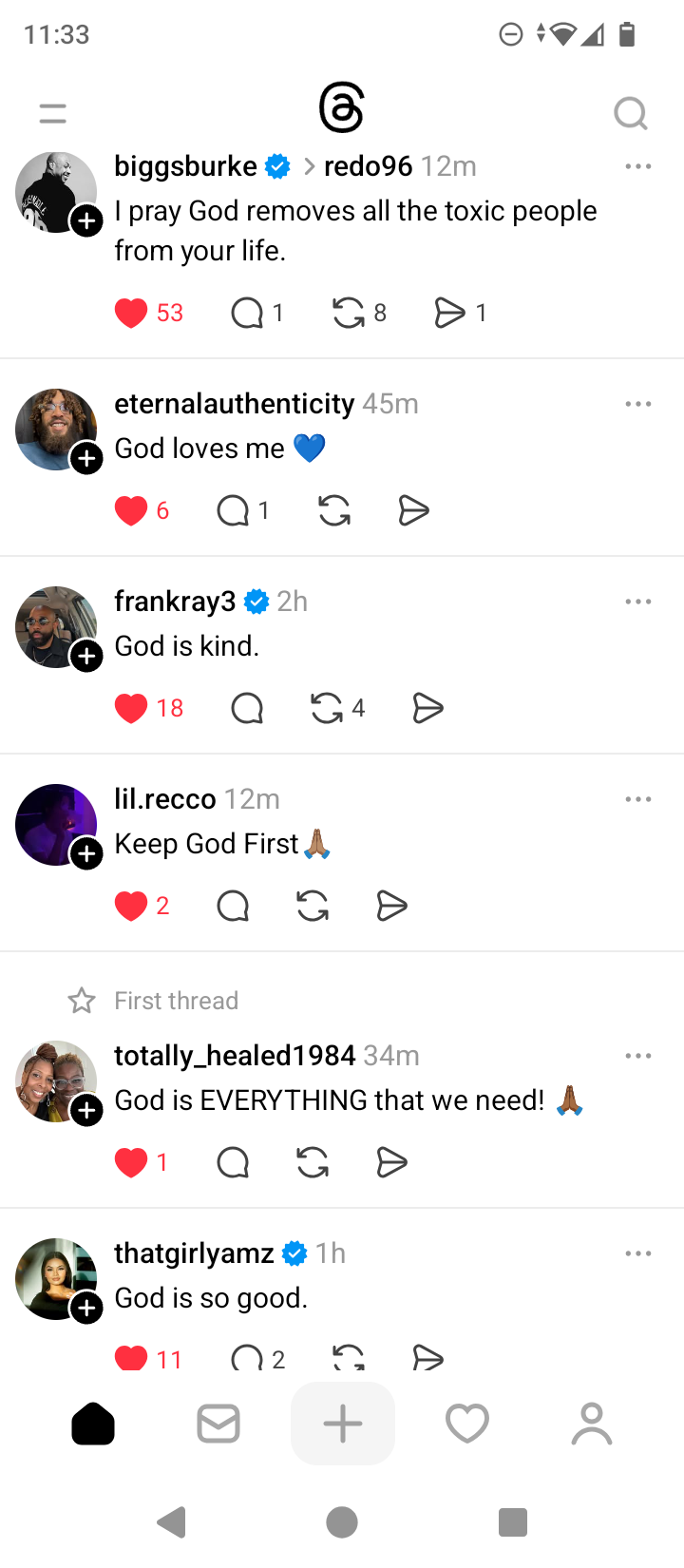Repost biggsburke's toxic people thread
Screen dimensions: 684x1568
[349, 313]
